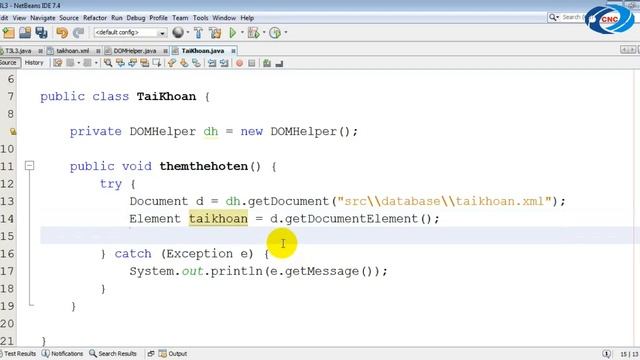The height and width of the screenshot is (360, 640).
Task: Click the New Project toolbar icon
Action: (x=8, y=33)
